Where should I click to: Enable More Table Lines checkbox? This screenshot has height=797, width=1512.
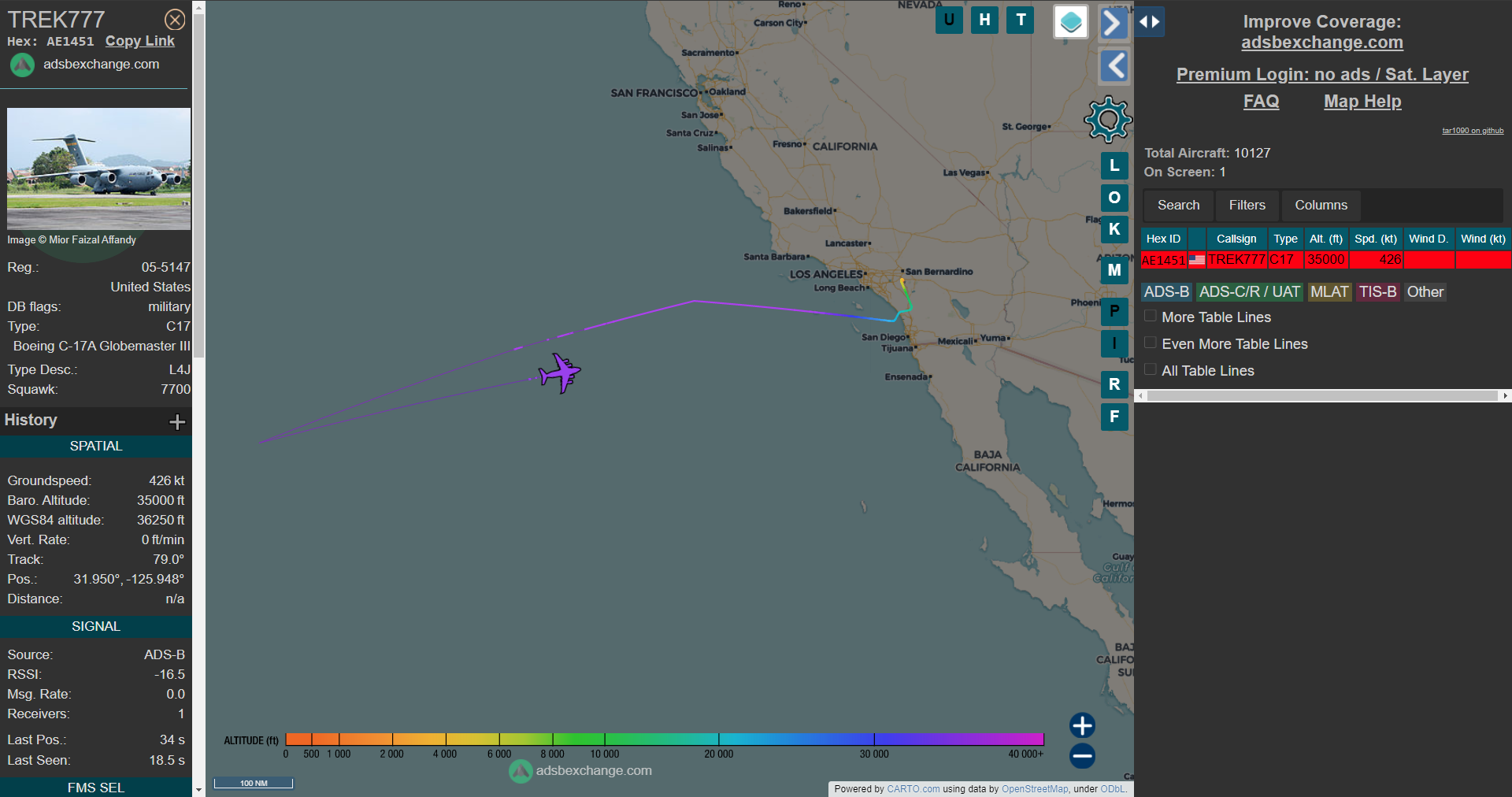(x=1151, y=316)
